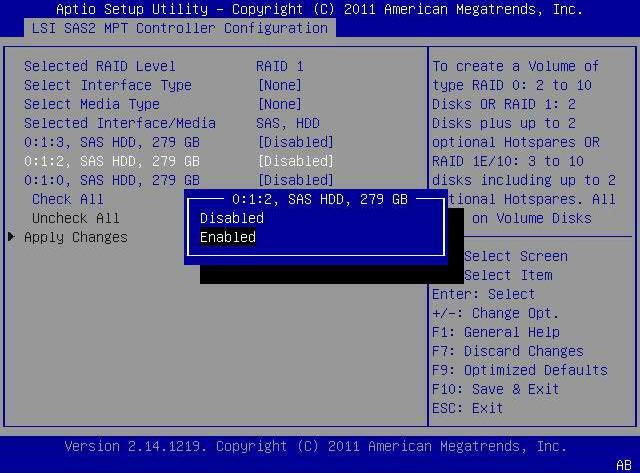Click the F9: Optimized Defaults line
Screen dimensions: 640x473
520,370
